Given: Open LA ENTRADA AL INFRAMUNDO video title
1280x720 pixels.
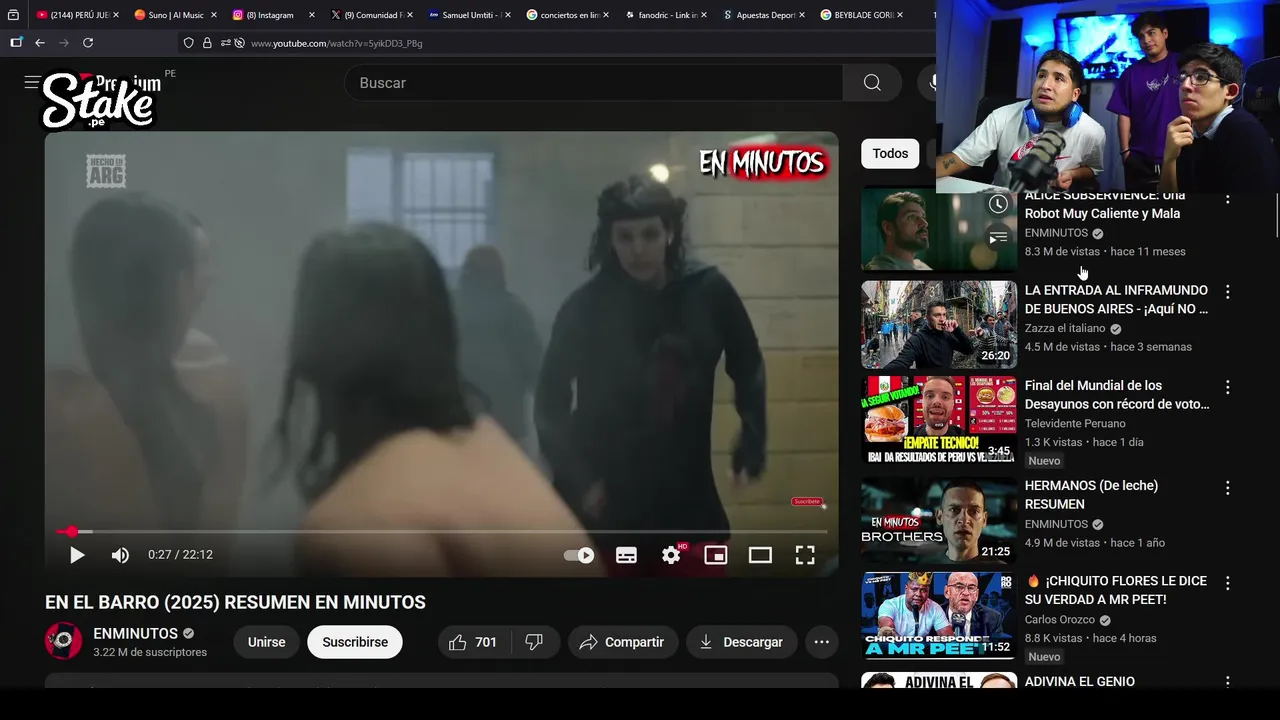Looking at the screenshot, I should [1116, 300].
